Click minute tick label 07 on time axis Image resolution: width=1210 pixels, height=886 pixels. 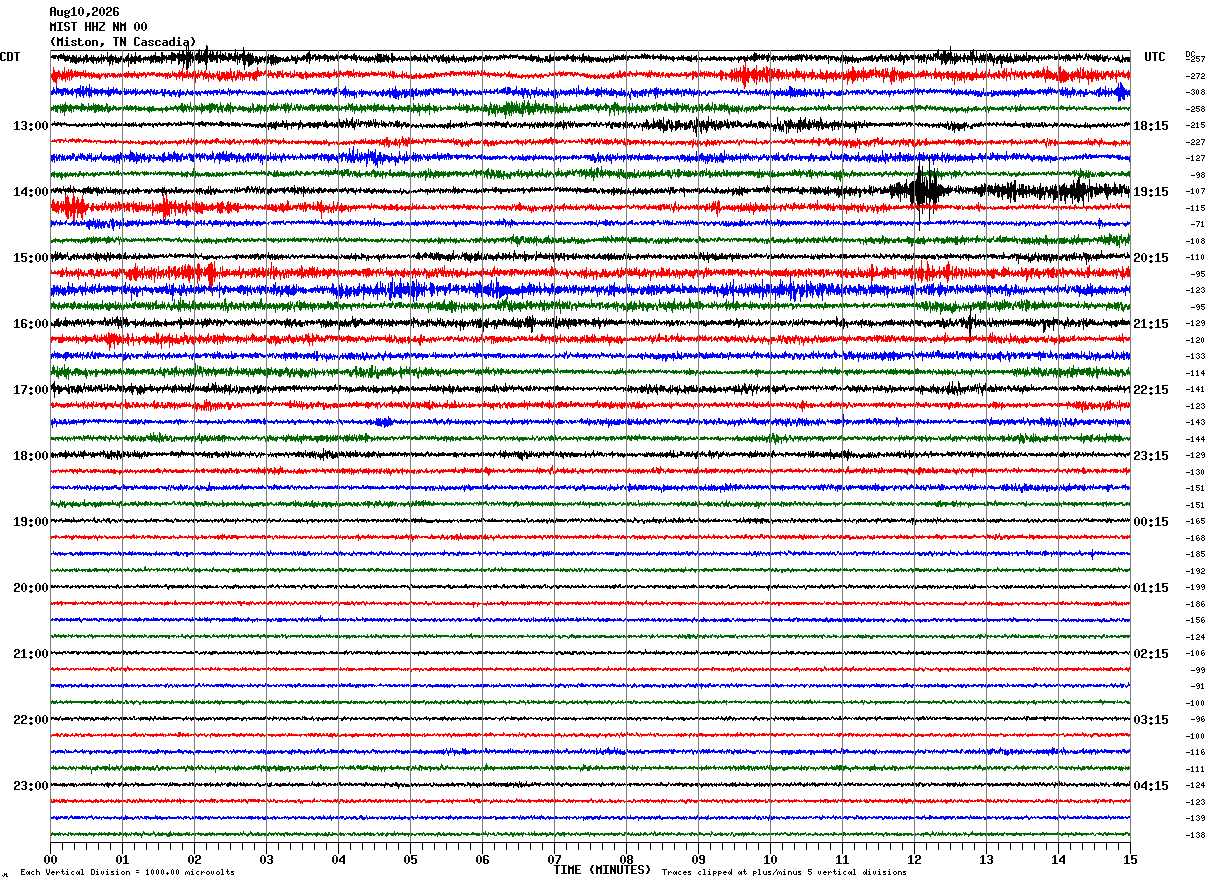click(554, 859)
